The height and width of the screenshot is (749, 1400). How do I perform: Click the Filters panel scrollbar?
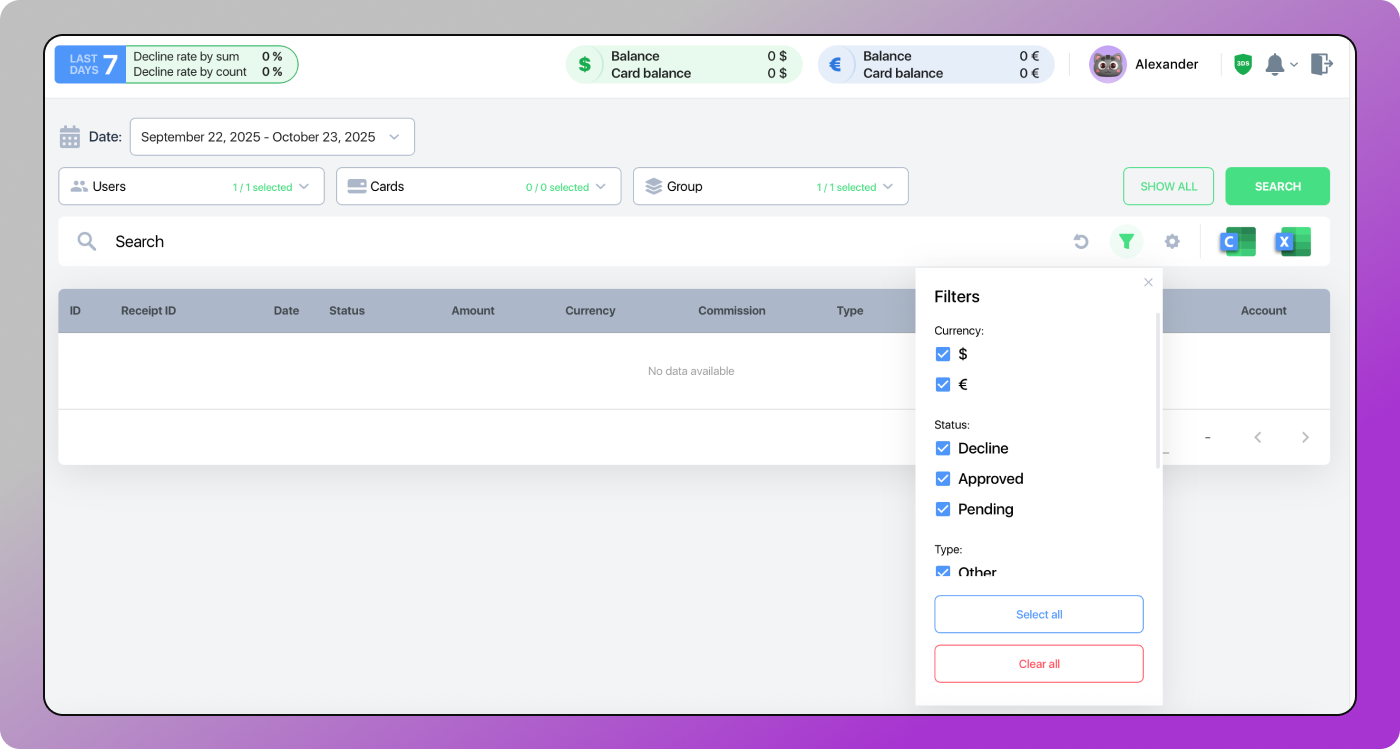tap(1158, 390)
